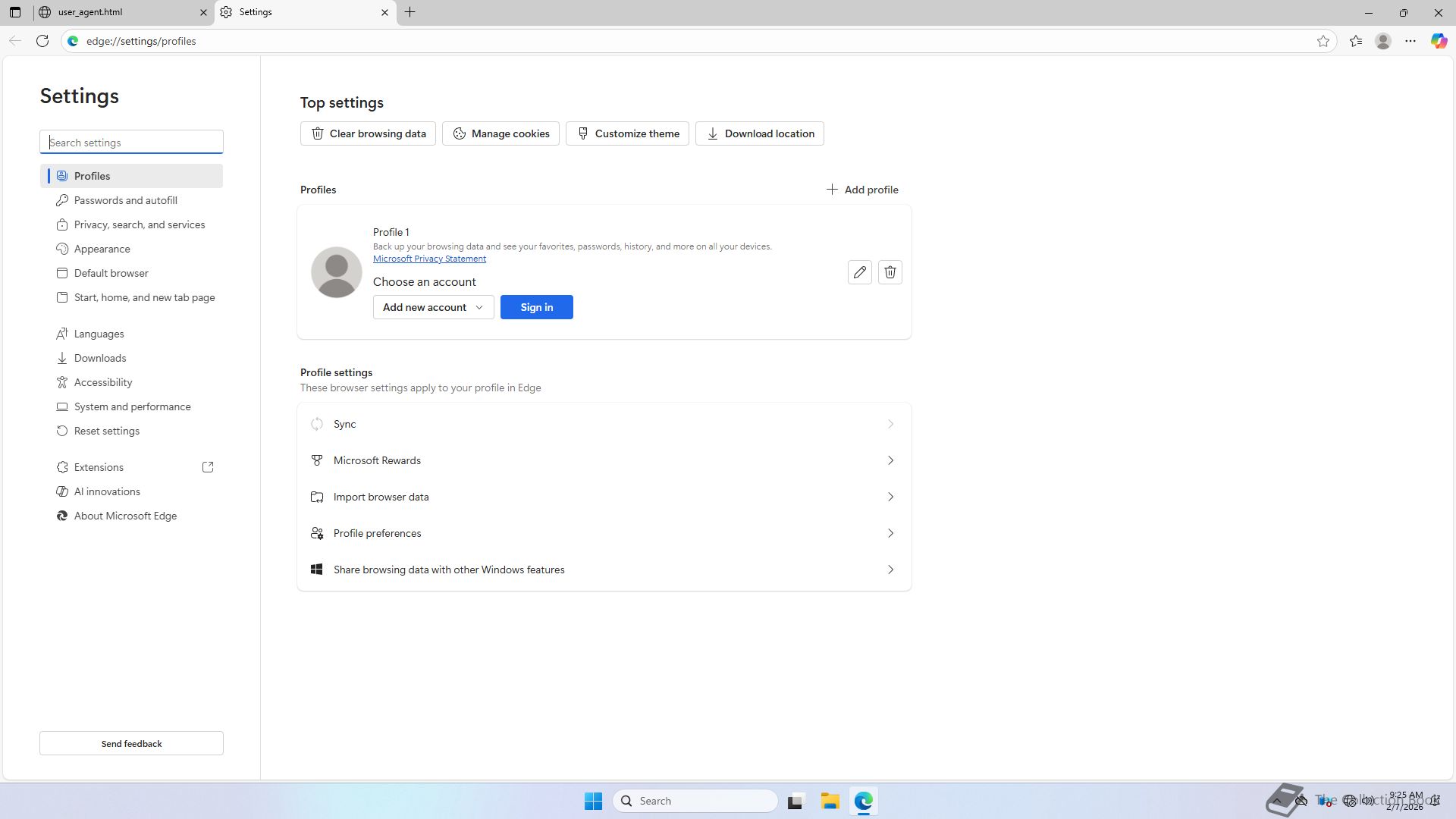This screenshot has height=819, width=1456.
Task: Open the tab actions menu icon
Action: [x=15, y=12]
